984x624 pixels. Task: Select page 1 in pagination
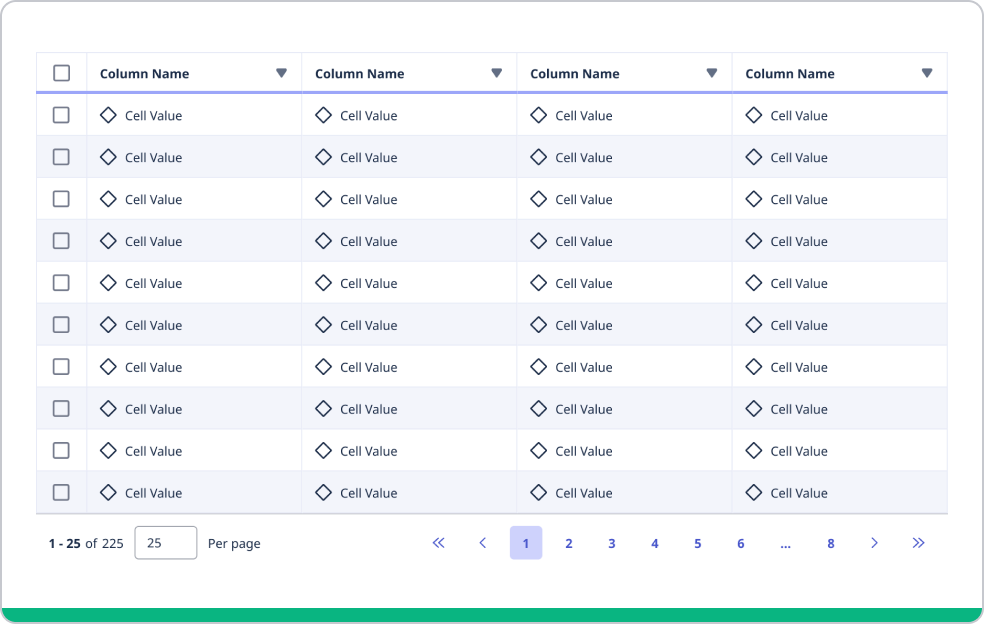pos(526,543)
